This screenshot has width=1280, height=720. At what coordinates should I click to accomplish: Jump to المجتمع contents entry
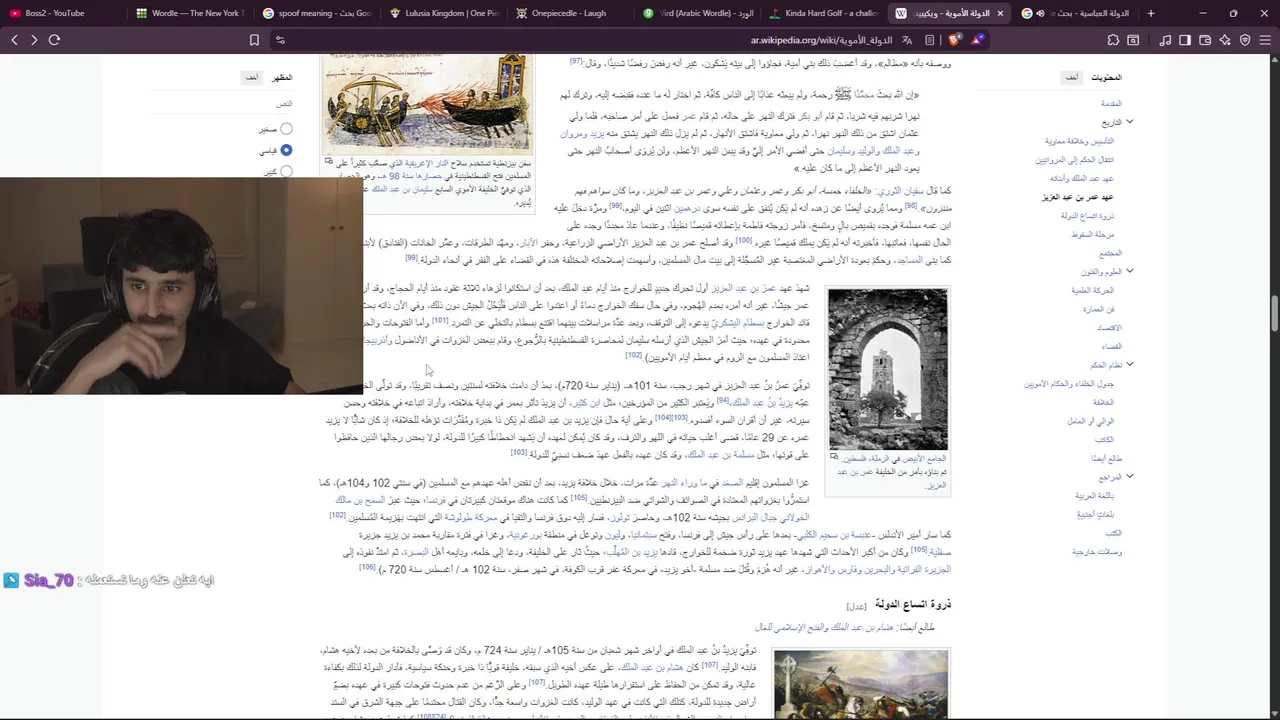click(x=1110, y=253)
